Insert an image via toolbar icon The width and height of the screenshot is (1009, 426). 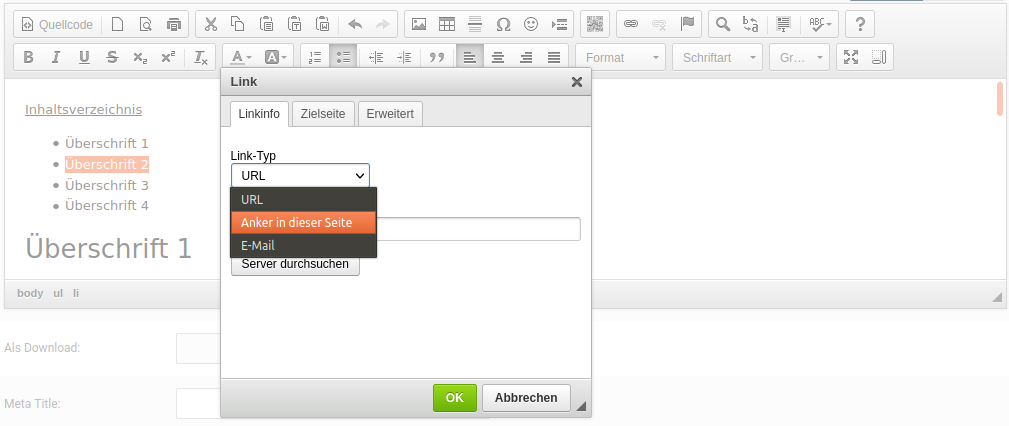tap(420, 24)
